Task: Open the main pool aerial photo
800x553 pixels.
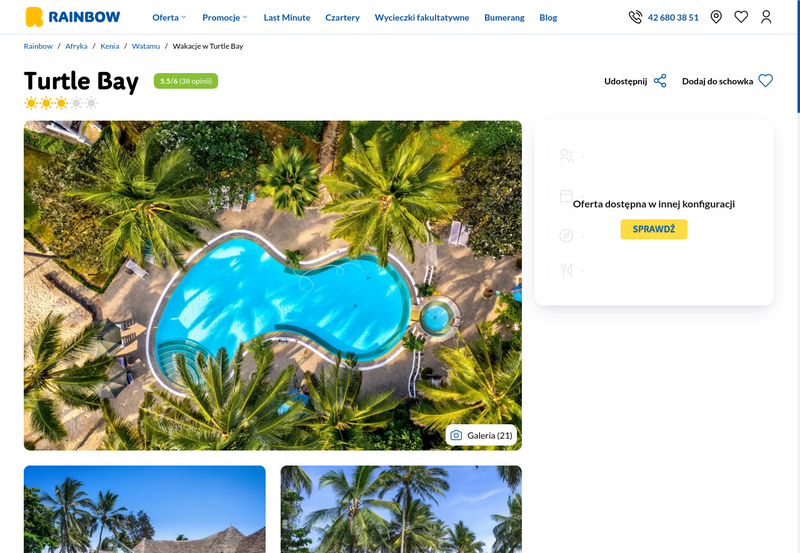Action: click(273, 285)
